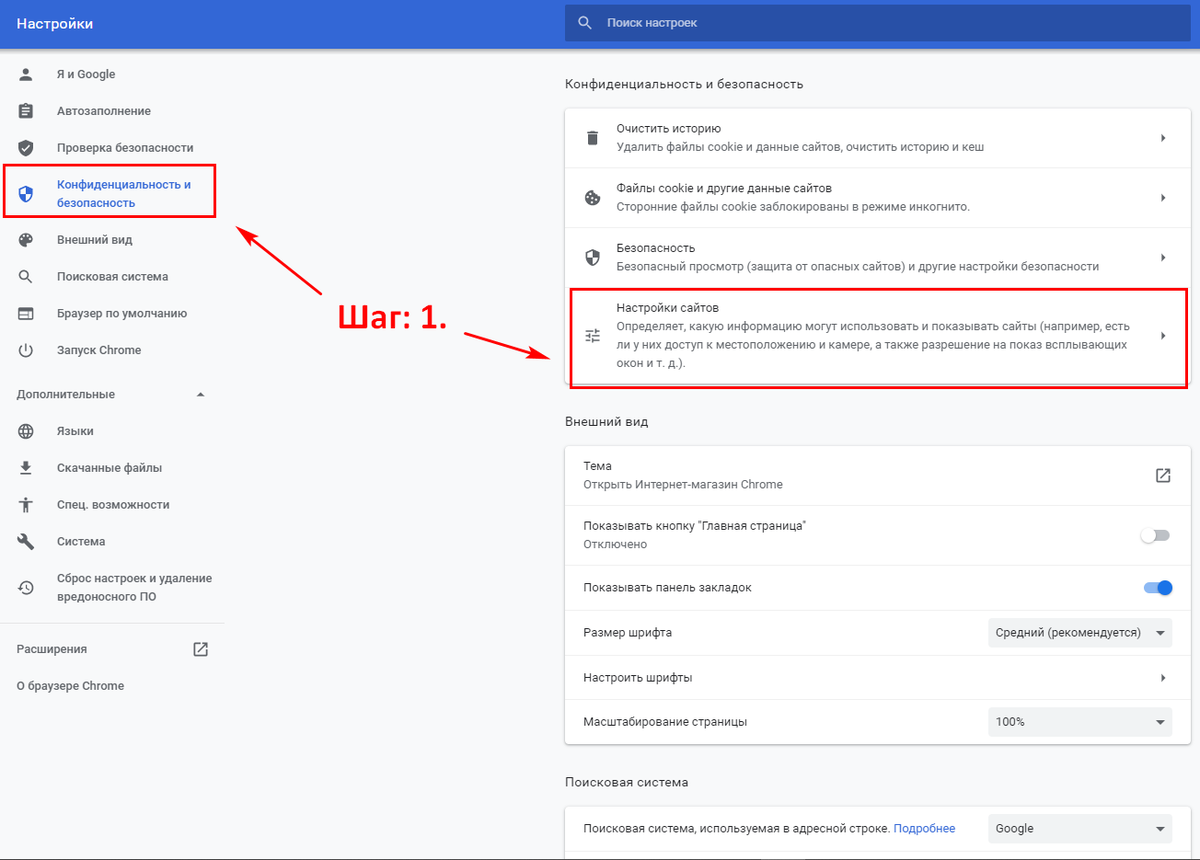Click the Настроить шрифты label
1200x860 pixels.
click(638, 678)
